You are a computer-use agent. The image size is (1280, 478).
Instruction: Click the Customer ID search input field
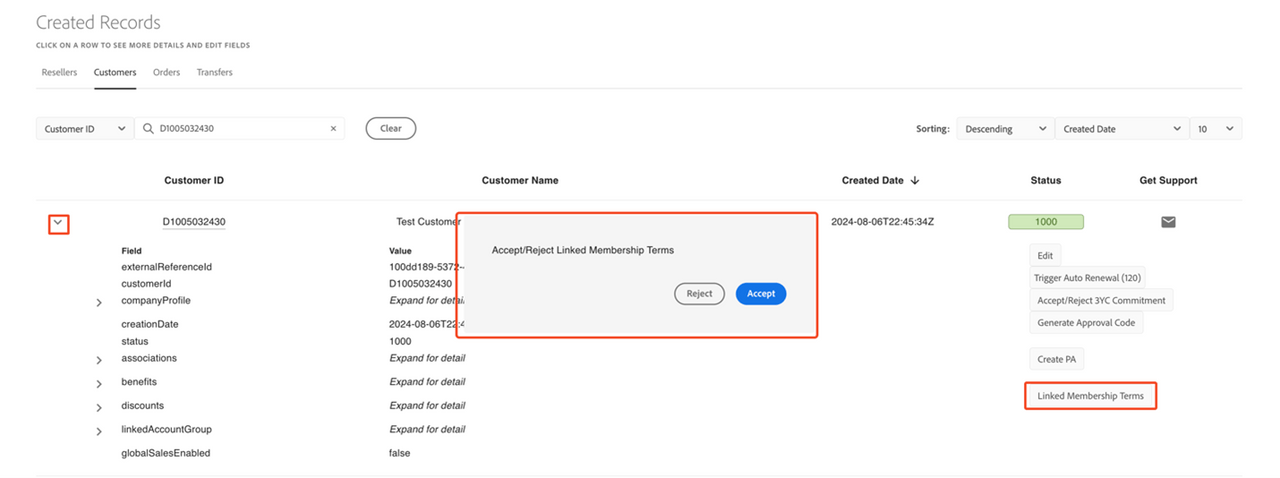[240, 129]
